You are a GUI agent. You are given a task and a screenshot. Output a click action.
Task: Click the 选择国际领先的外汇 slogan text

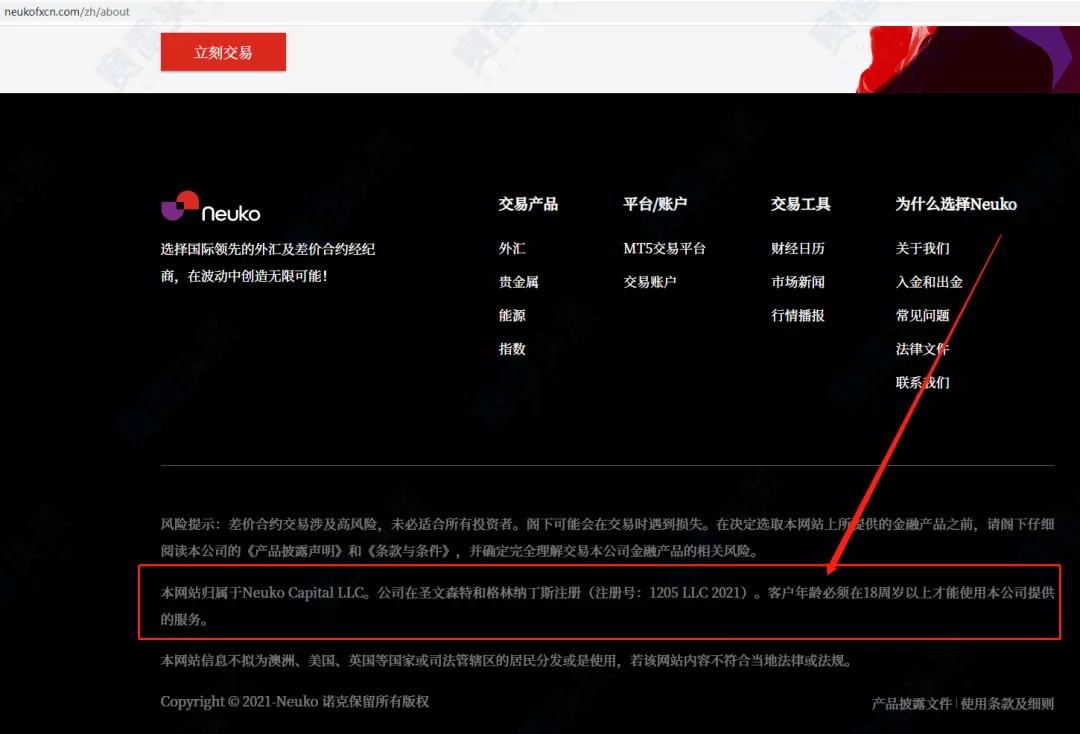tap(268, 262)
